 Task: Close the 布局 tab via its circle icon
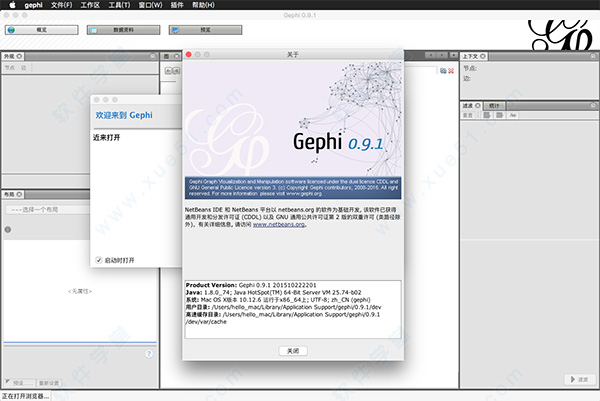click(19, 194)
